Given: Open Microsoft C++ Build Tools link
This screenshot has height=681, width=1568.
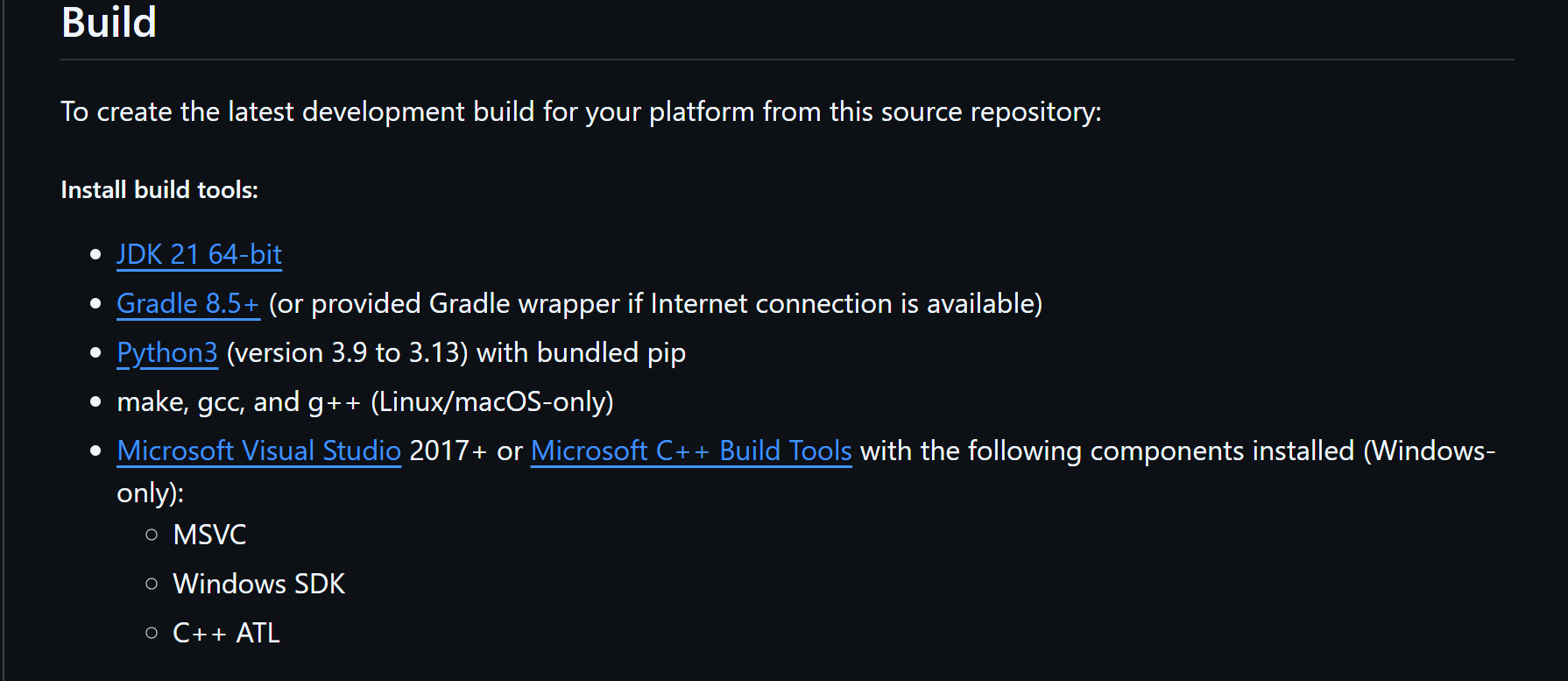Looking at the screenshot, I should point(691,450).
